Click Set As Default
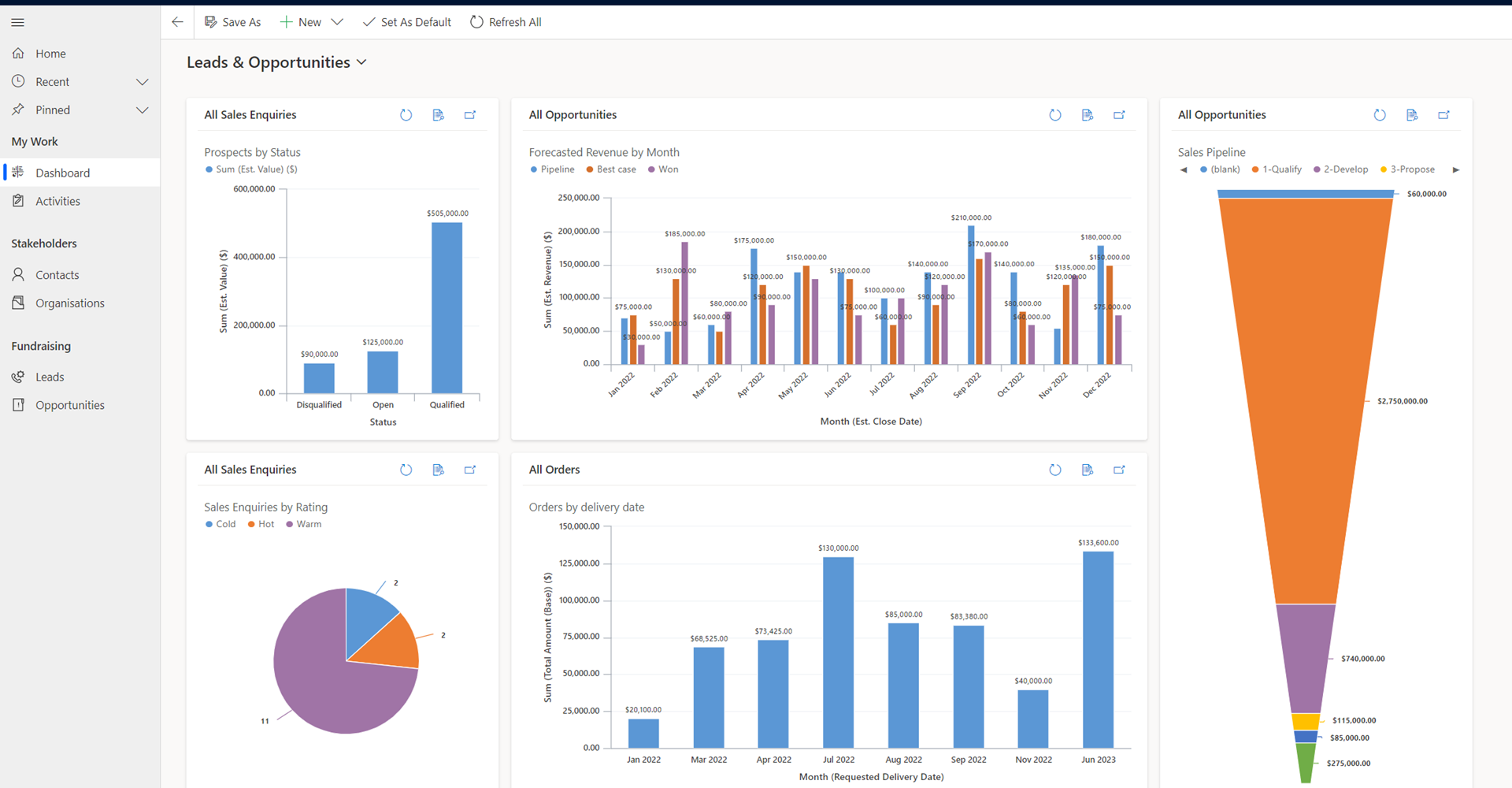The height and width of the screenshot is (788, 1512). click(407, 22)
